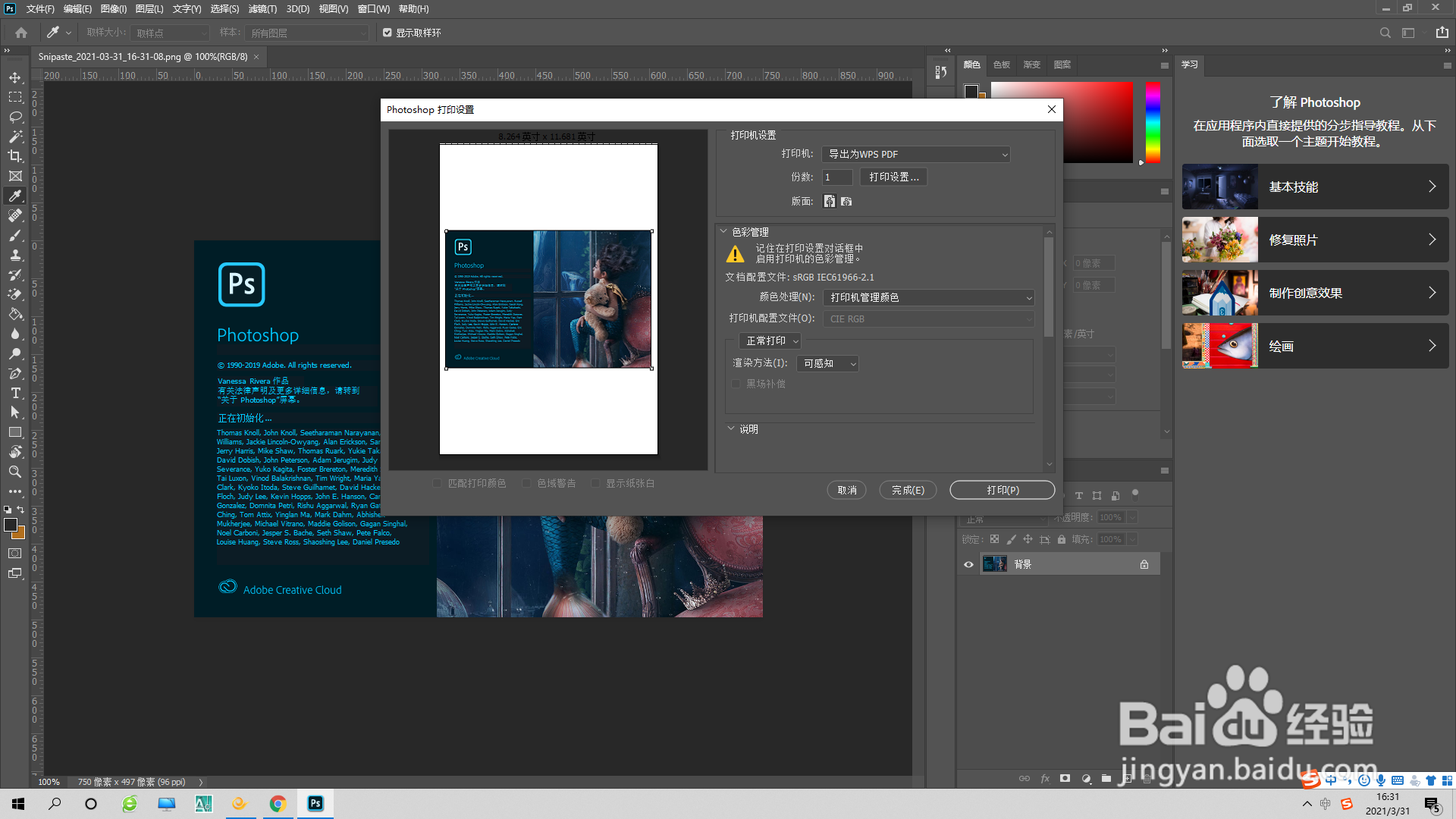Click the 打印设置... button
The width and height of the screenshot is (1456, 819).
(x=894, y=177)
